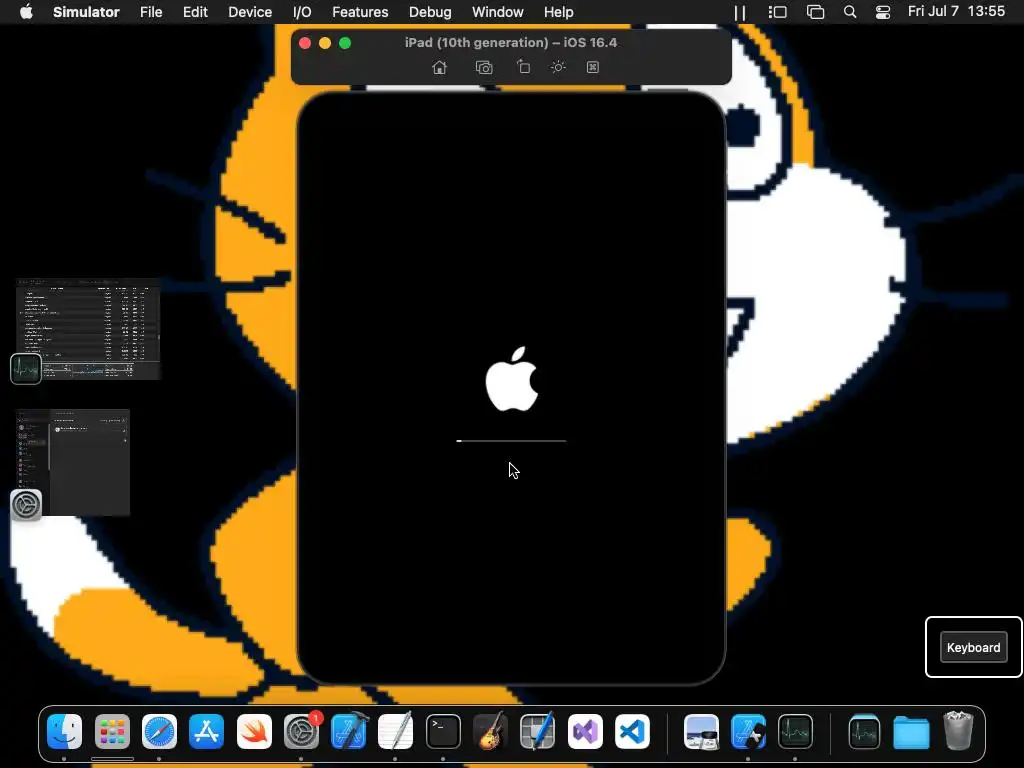The width and height of the screenshot is (1024, 768).
Task: Rotate the simulated iPad device
Action: (523, 67)
